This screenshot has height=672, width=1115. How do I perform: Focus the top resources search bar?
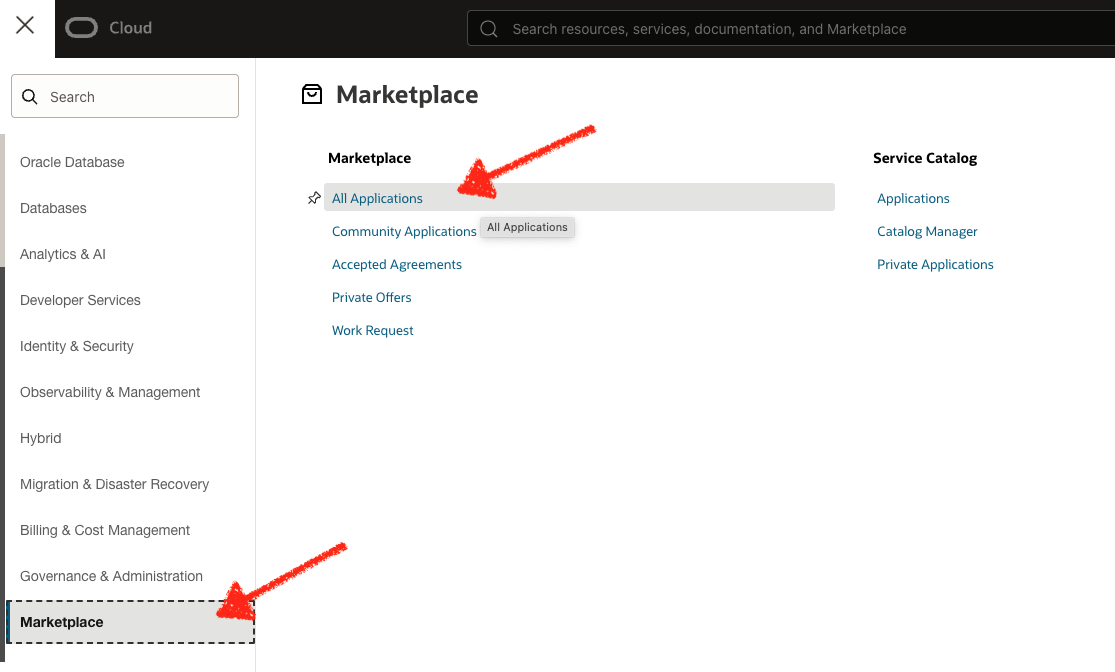tap(791, 28)
